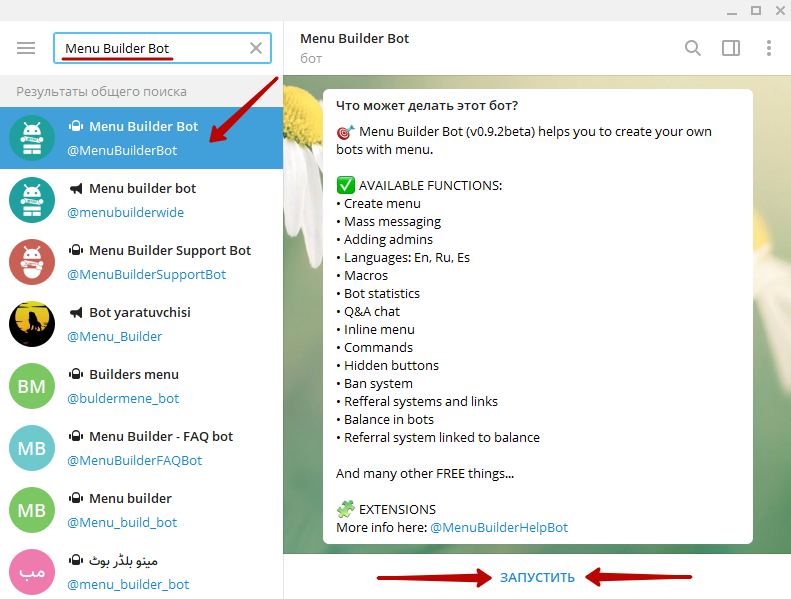The width and height of the screenshot is (791, 599).
Task: Click the red Support Bot avatar
Action: click(x=32, y=262)
